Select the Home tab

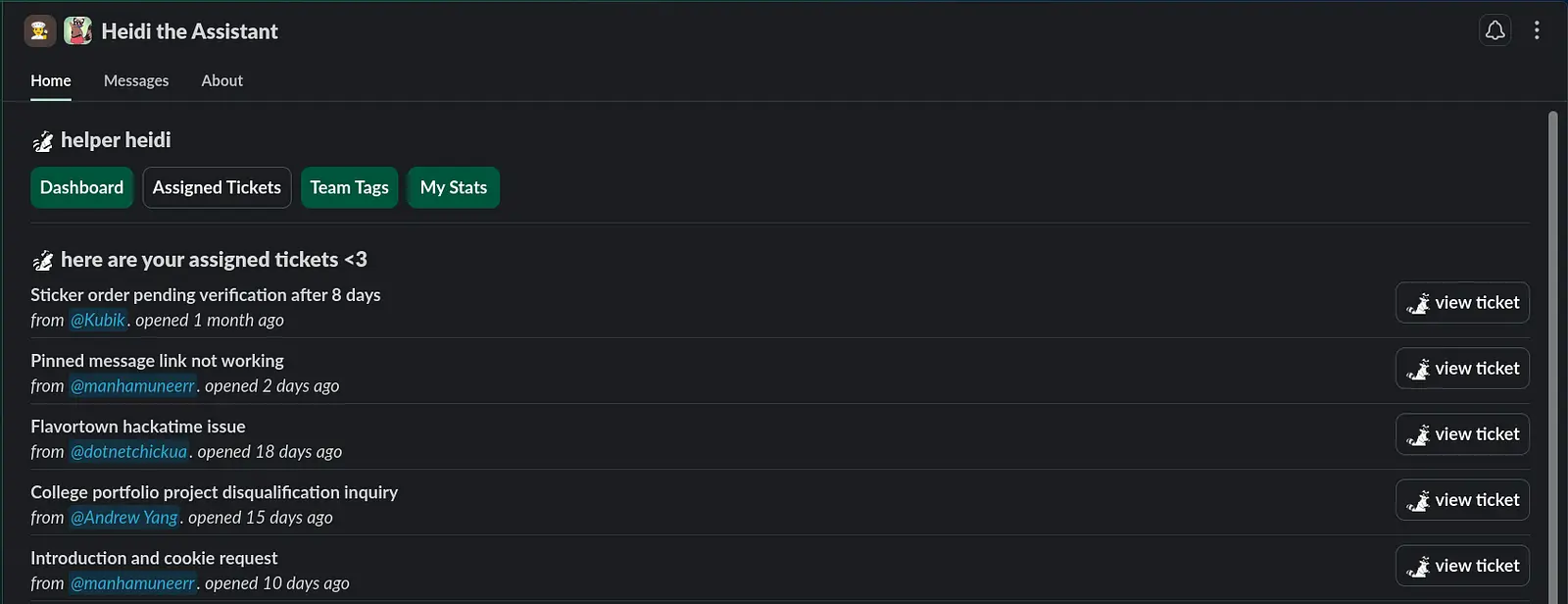click(x=51, y=80)
